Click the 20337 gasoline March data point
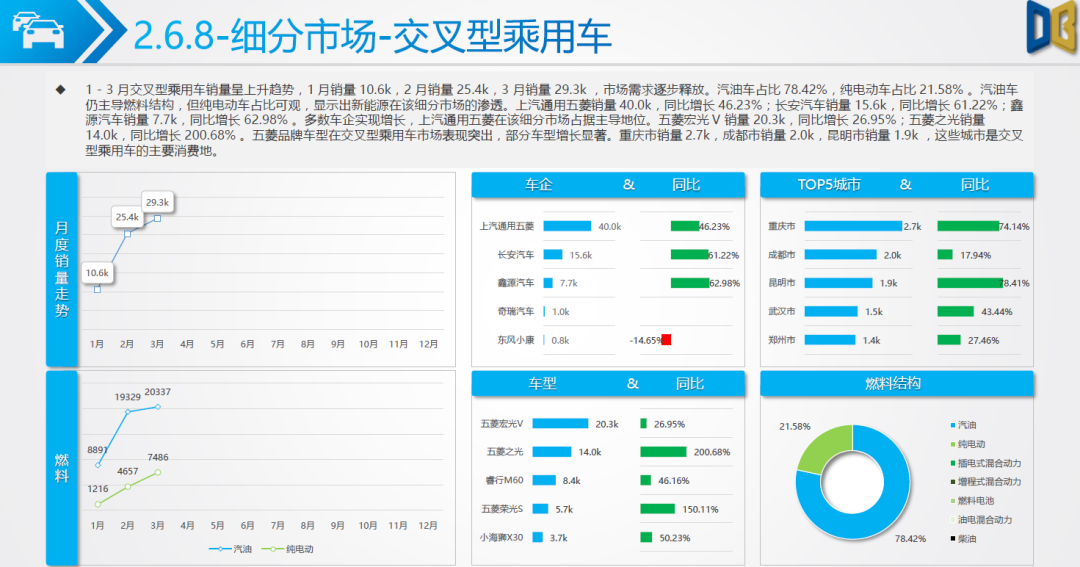1080x567 pixels. pos(158,407)
